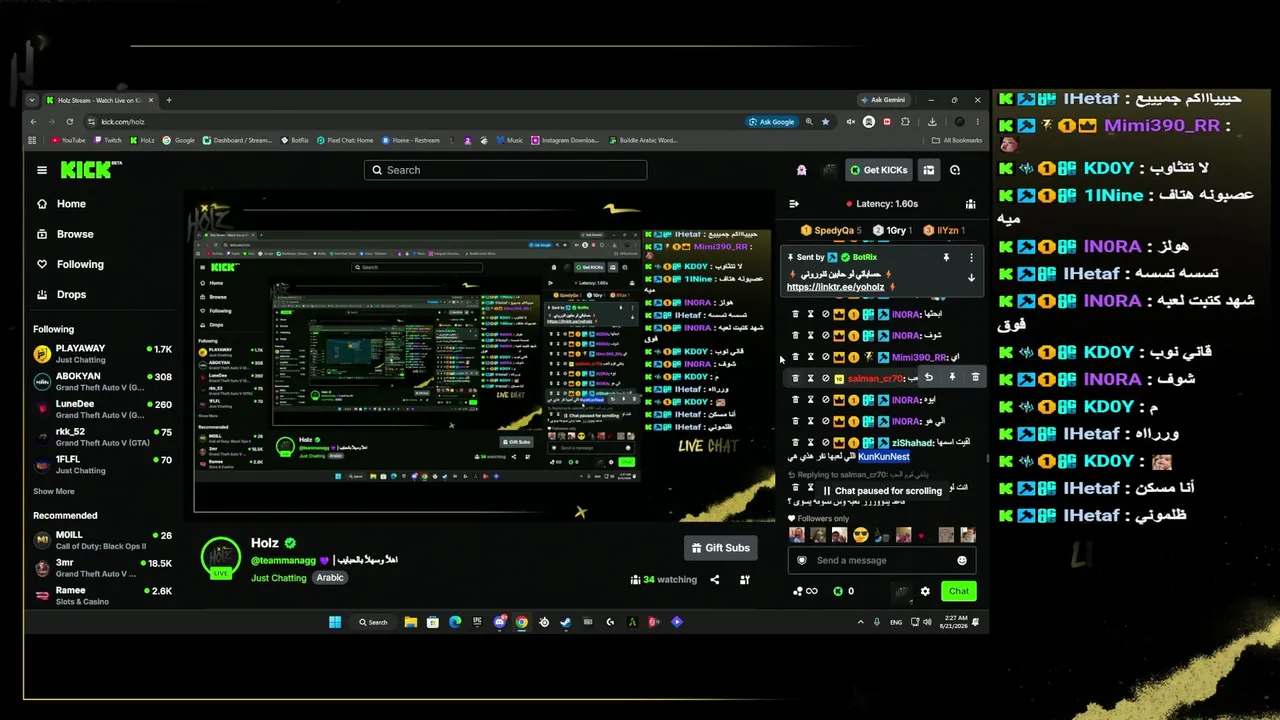
Task: Resume chat via paused for scrolling
Action: [x=882, y=491]
